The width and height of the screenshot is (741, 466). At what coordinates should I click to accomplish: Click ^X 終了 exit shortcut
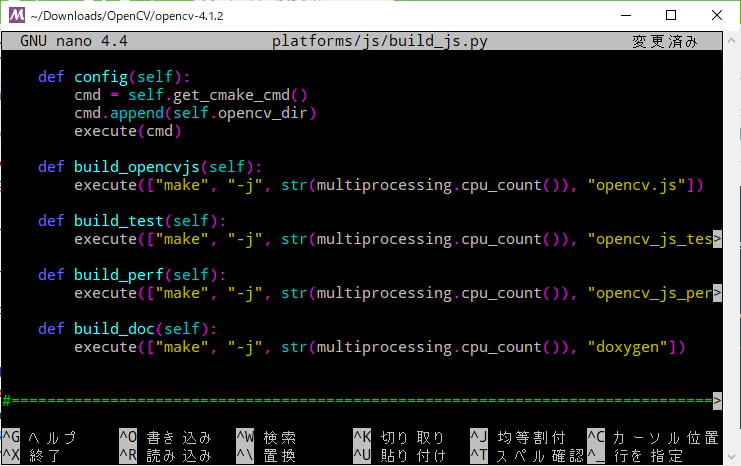pyautogui.click(x=32, y=455)
